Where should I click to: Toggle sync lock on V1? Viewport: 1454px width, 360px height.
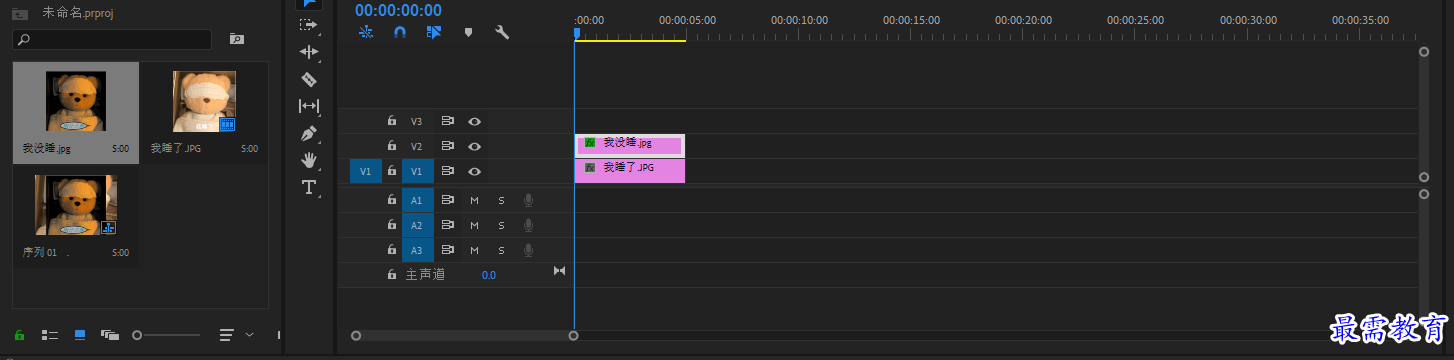448,171
